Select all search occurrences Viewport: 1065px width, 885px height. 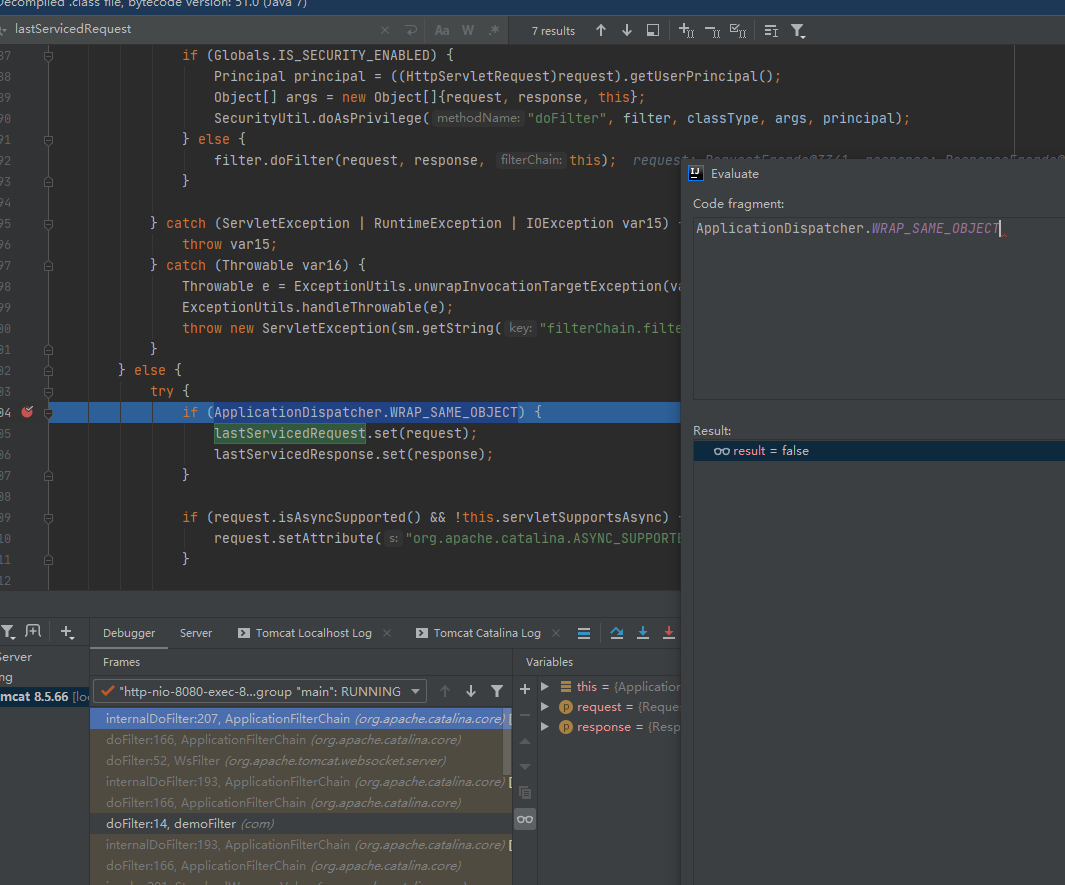click(738, 30)
